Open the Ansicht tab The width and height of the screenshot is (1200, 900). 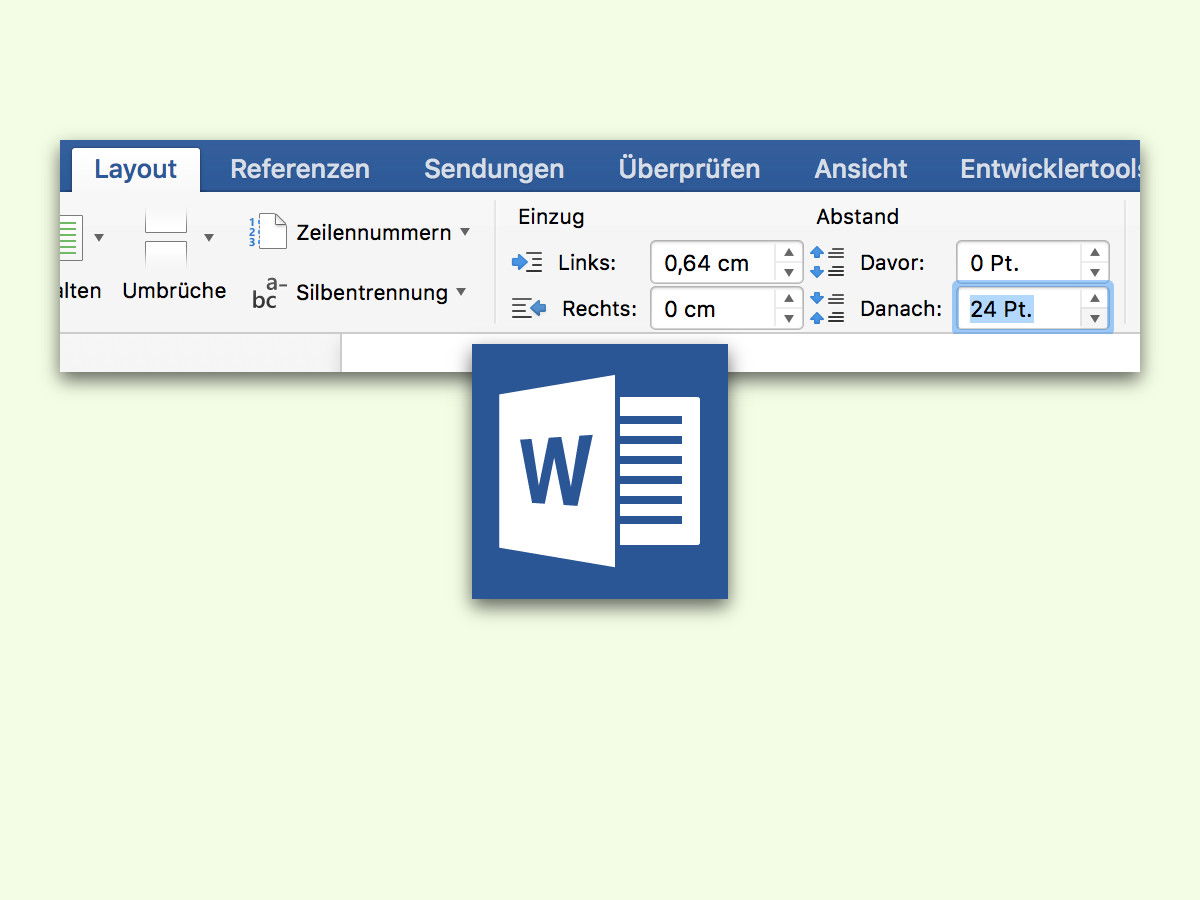coord(861,169)
